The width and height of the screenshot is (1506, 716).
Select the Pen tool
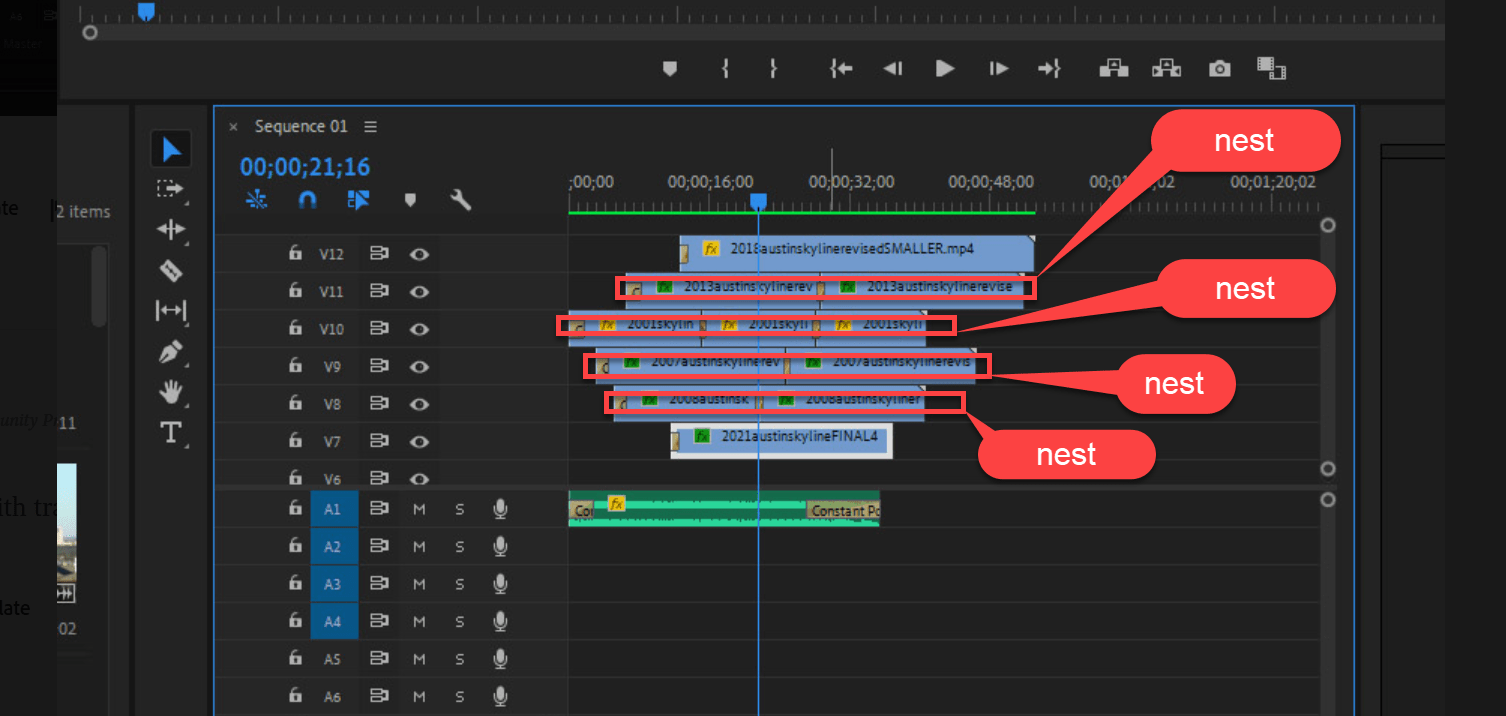tap(170, 351)
